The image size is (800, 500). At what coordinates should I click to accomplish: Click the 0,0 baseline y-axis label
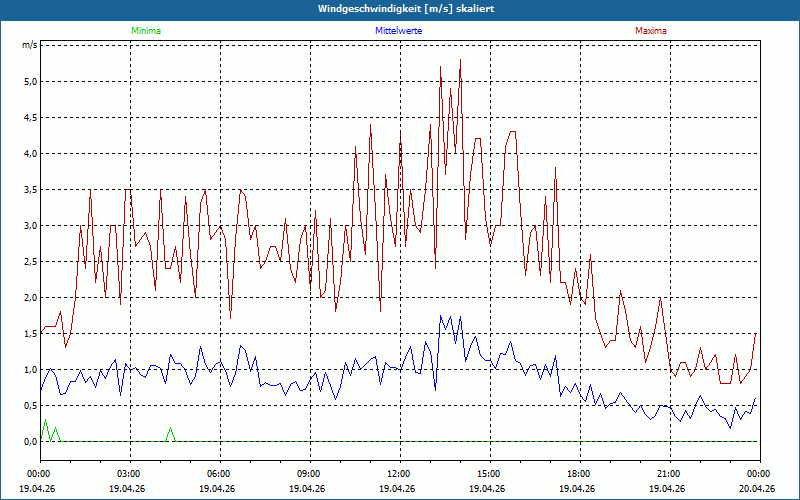29,442
